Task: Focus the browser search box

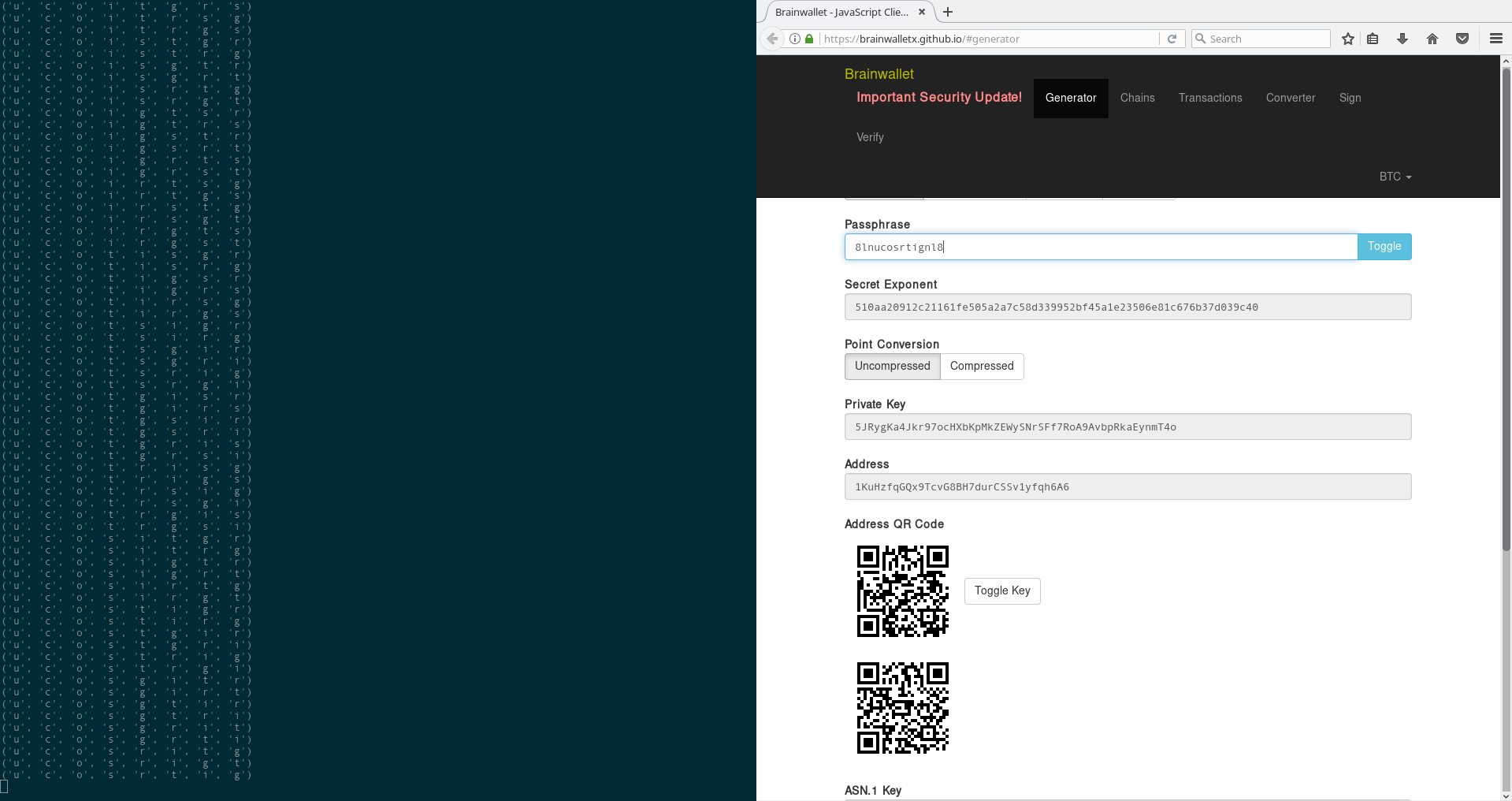Action: pos(1261,39)
